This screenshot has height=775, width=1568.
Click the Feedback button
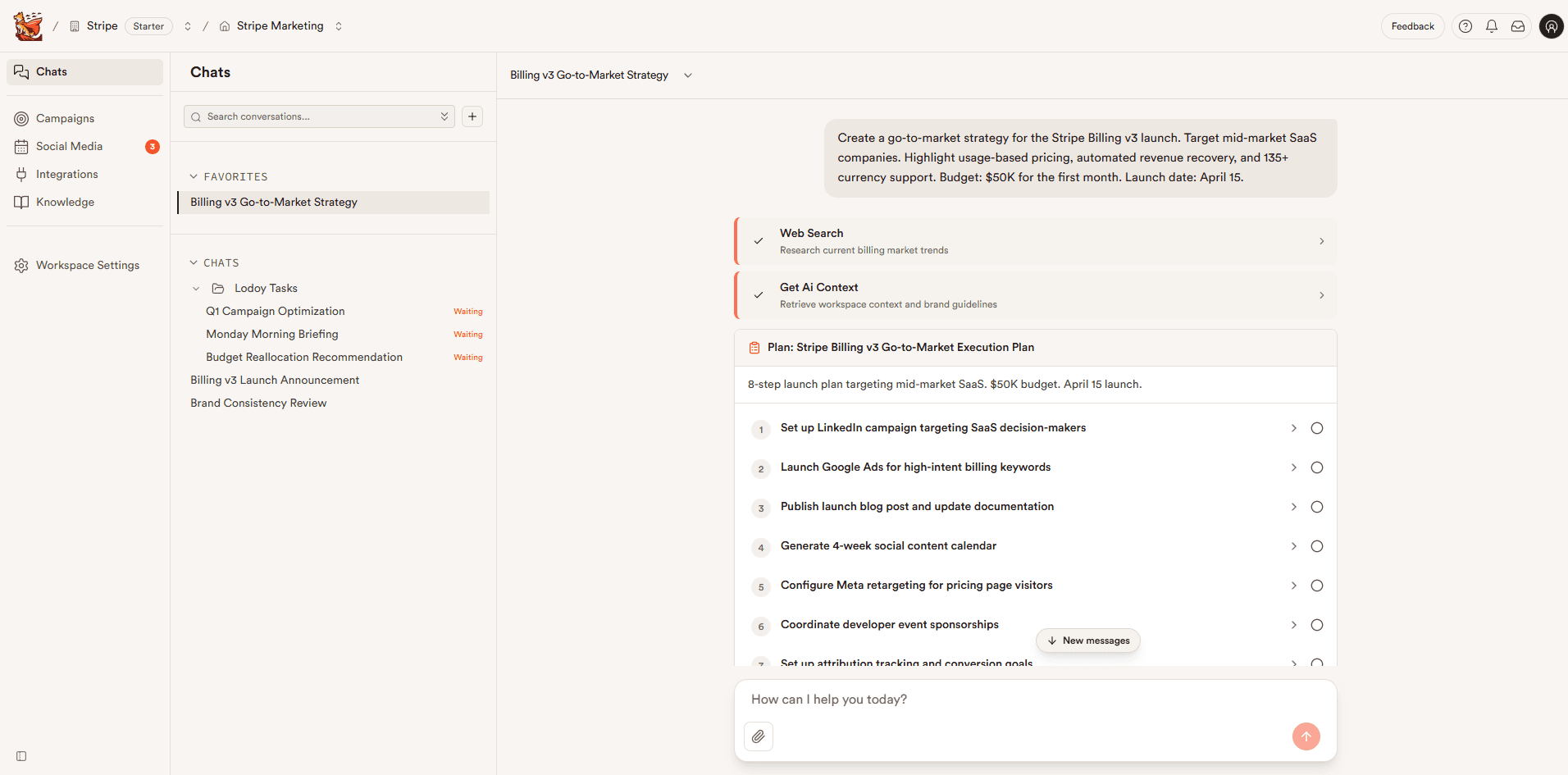point(1412,26)
